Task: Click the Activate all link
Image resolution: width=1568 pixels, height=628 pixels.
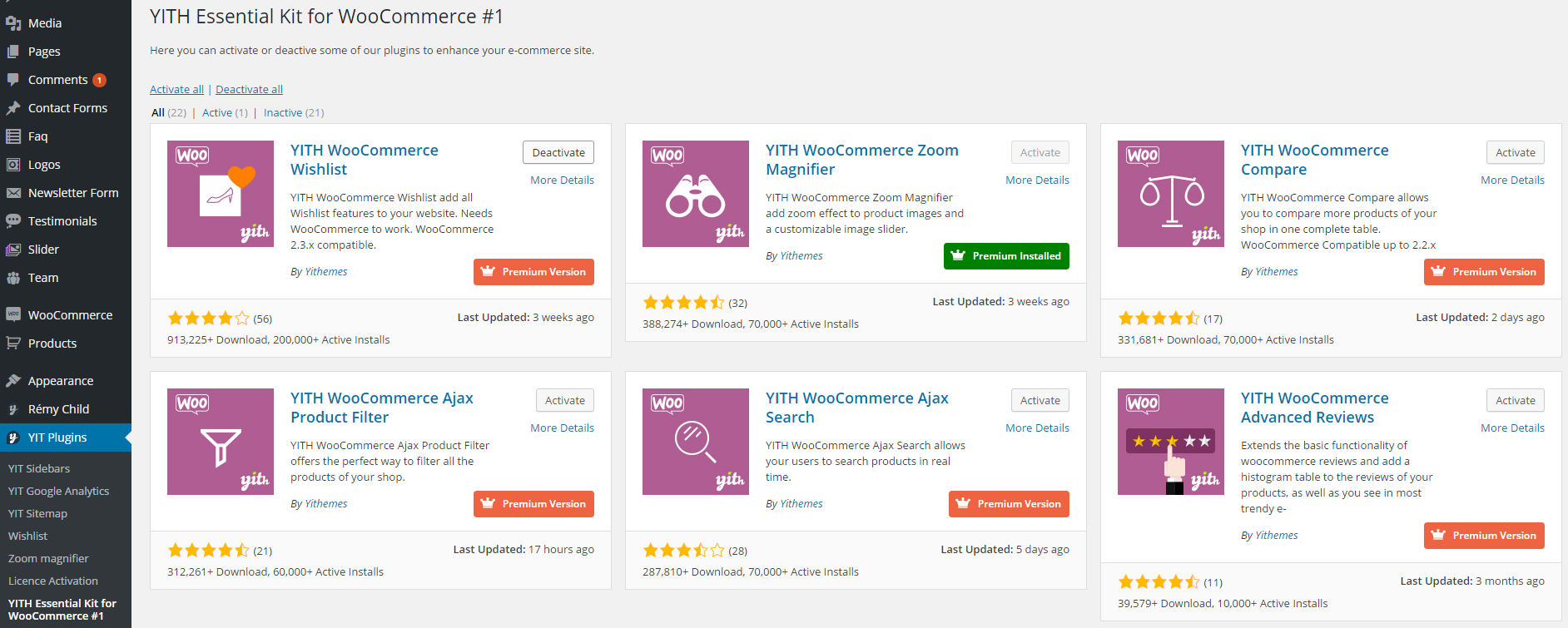Action: (x=176, y=90)
